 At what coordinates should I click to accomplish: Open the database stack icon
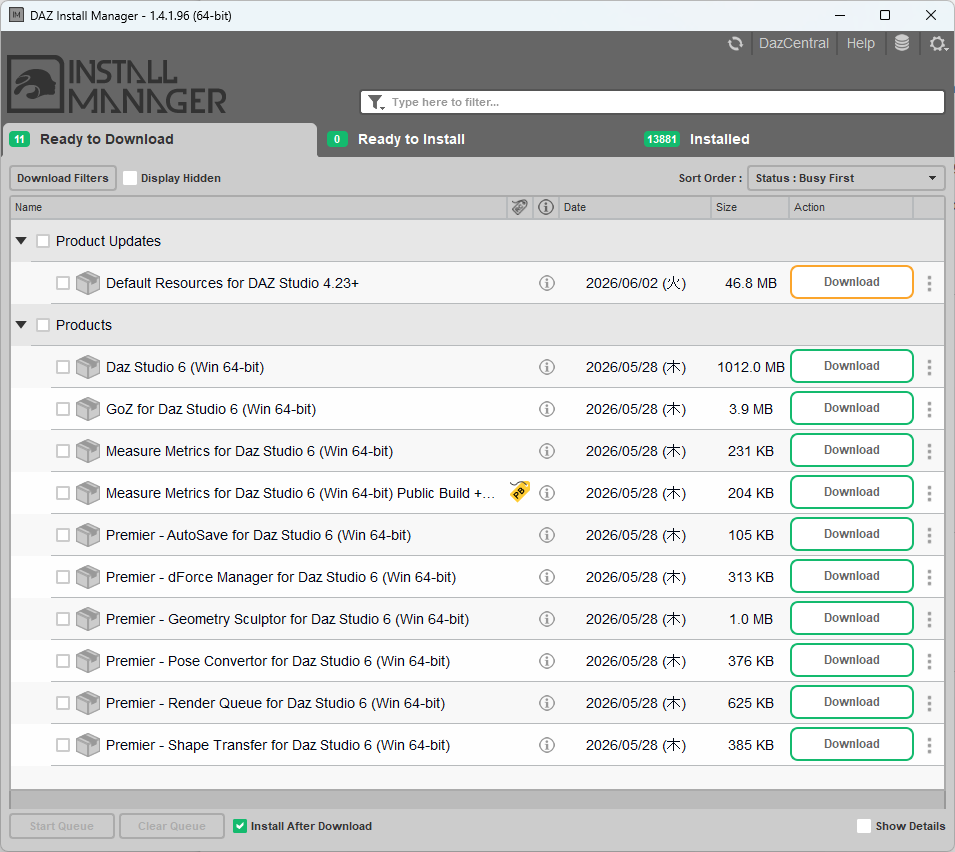point(901,43)
